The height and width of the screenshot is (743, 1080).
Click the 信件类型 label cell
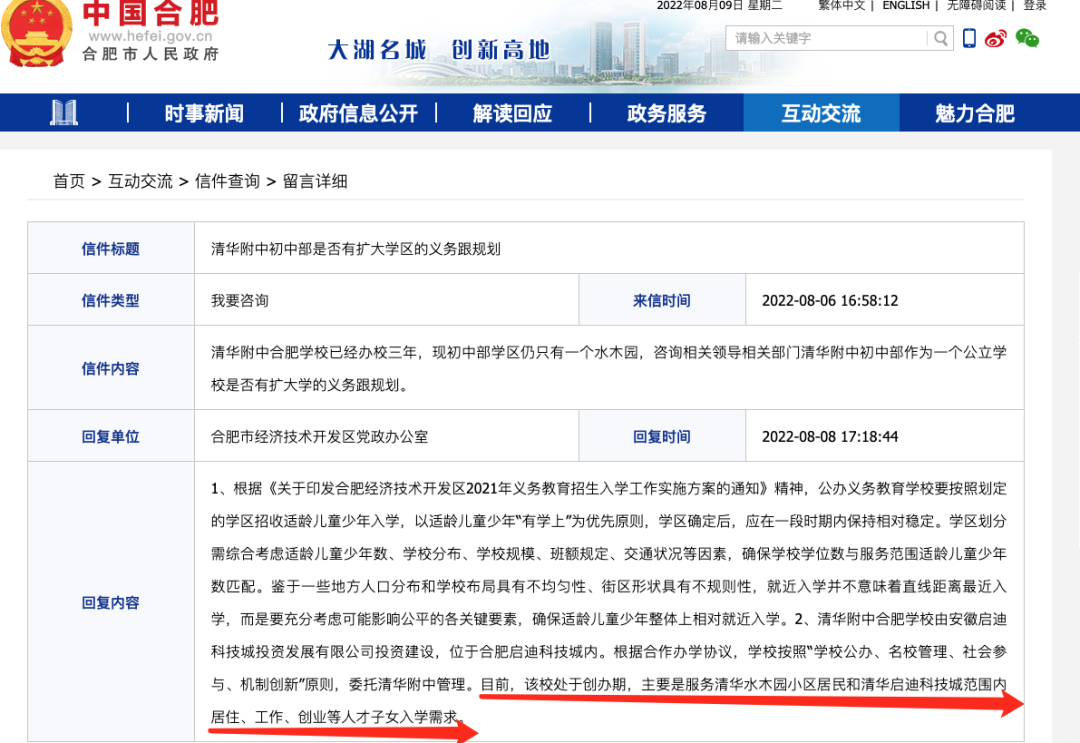[111, 300]
